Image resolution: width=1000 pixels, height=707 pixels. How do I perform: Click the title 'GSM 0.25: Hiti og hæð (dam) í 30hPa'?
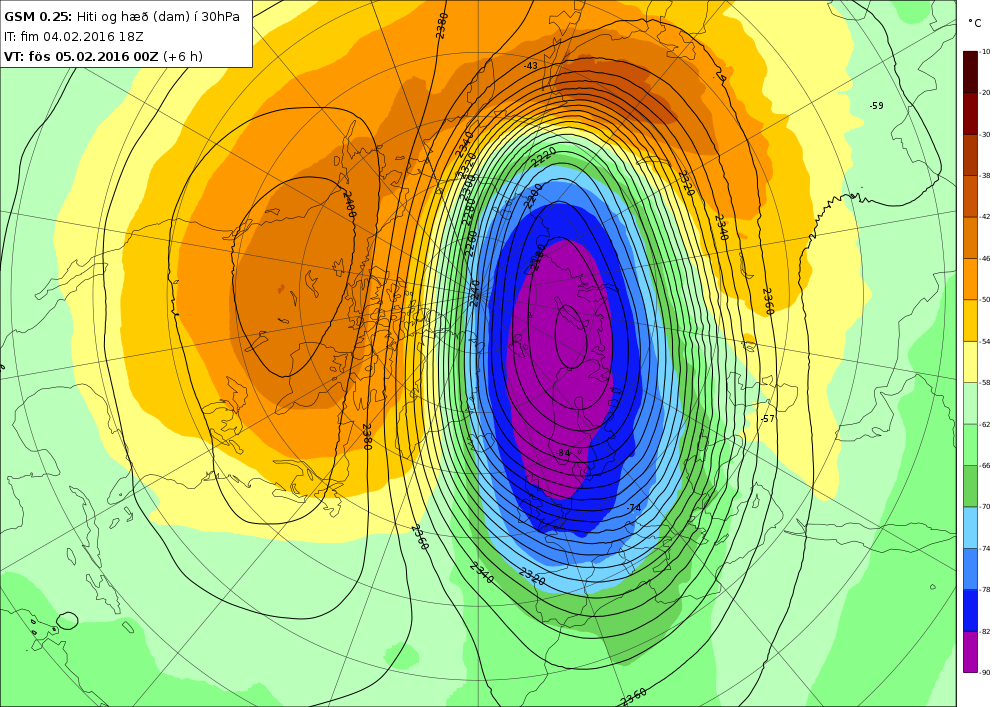(122, 17)
